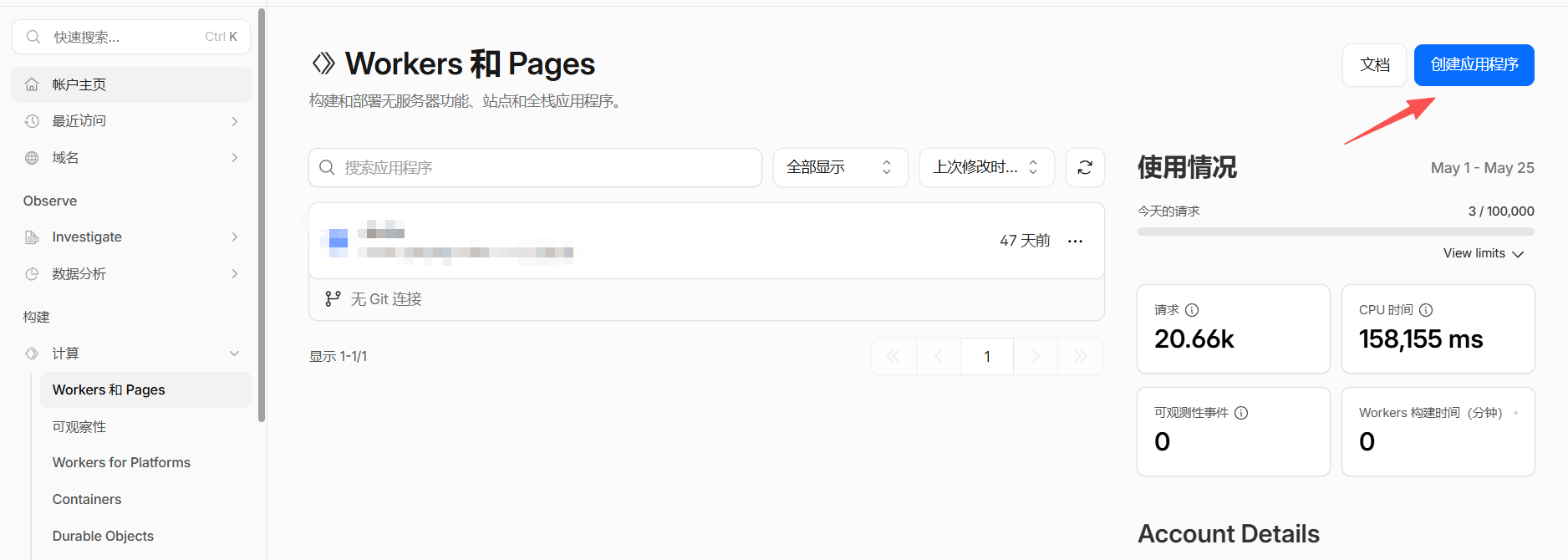Open Containers in sidebar
The height and width of the screenshot is (560, 1568).
pyautogui.click(x=87, y=500)
